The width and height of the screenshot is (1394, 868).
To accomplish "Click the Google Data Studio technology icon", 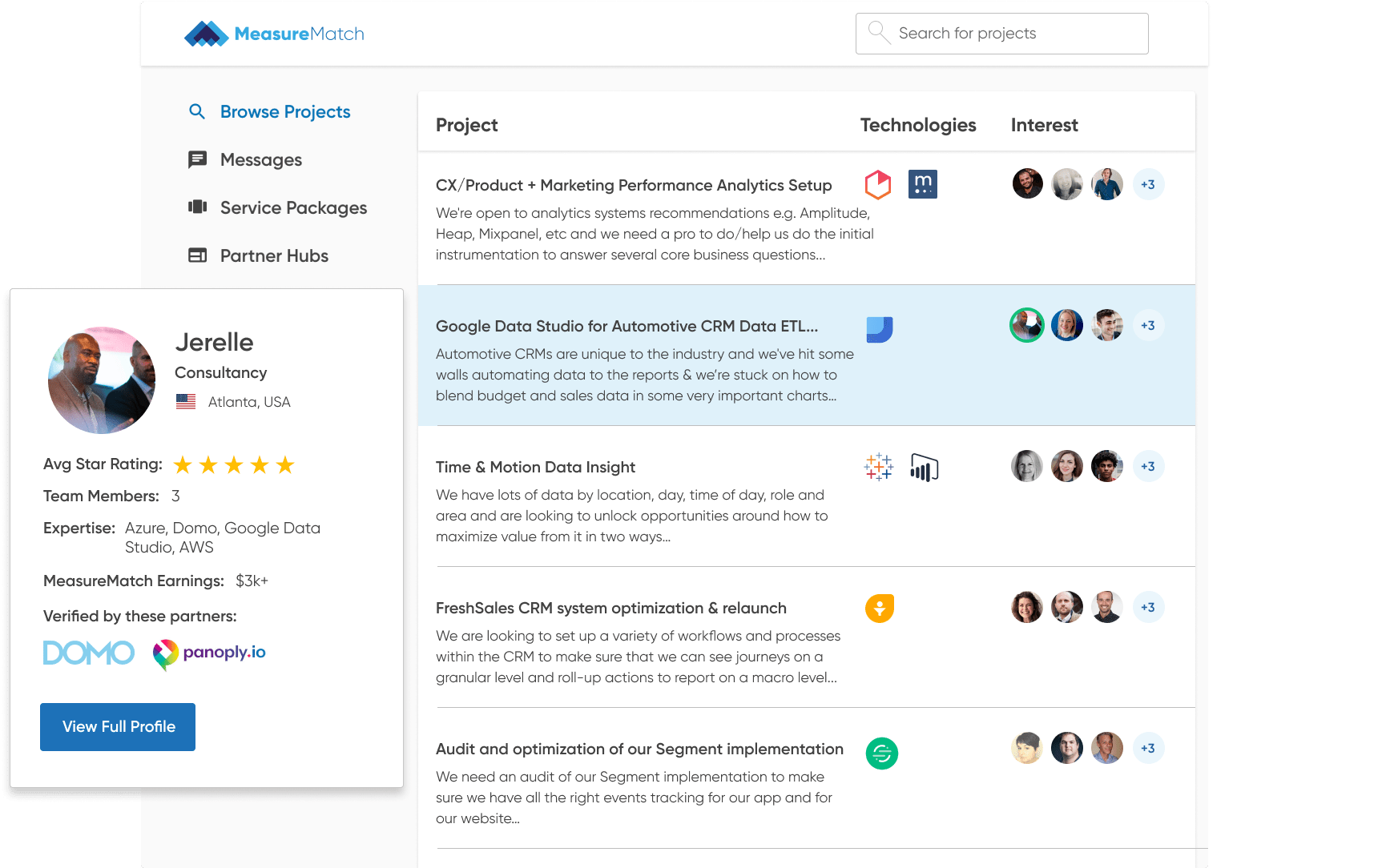I will click(879, 329).
